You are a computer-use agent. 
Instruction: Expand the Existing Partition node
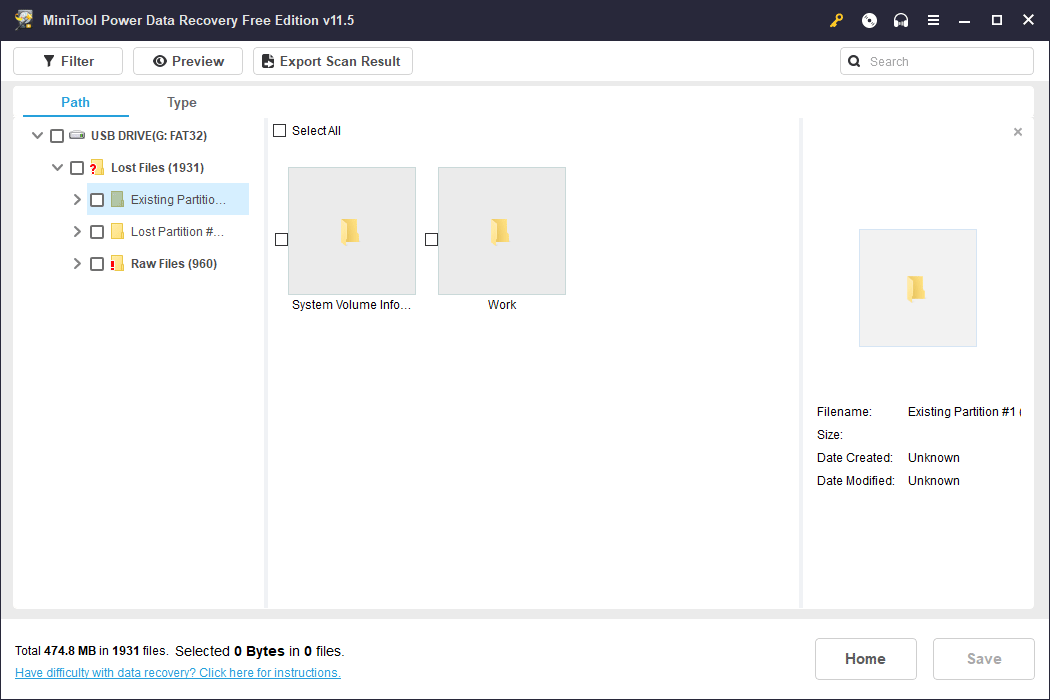click(77, 200)
